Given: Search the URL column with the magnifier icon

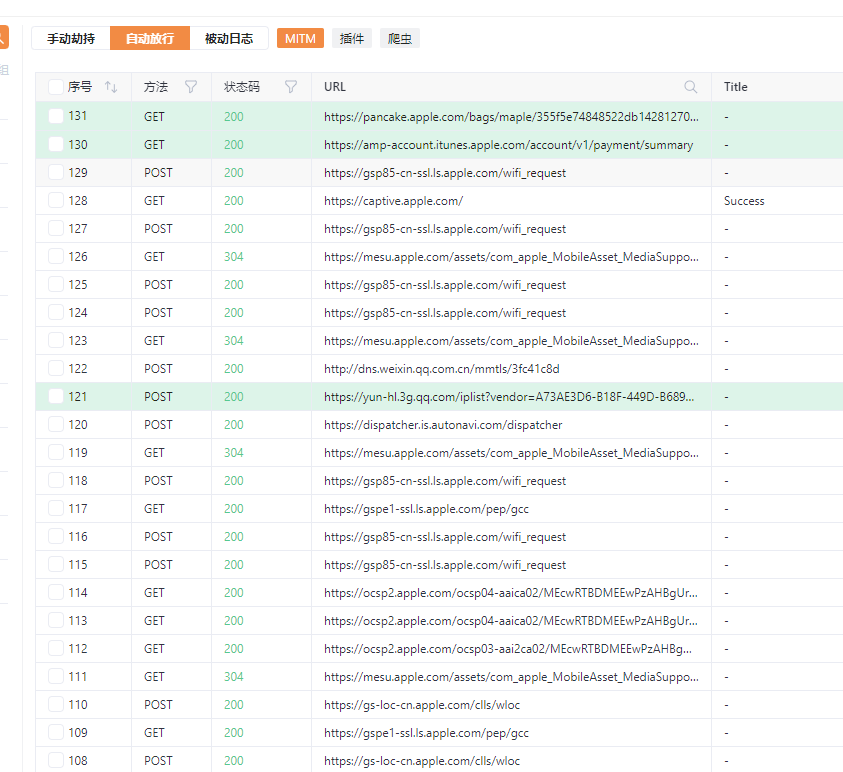Looking at the screenshot, I should click(x=691, y=87).
